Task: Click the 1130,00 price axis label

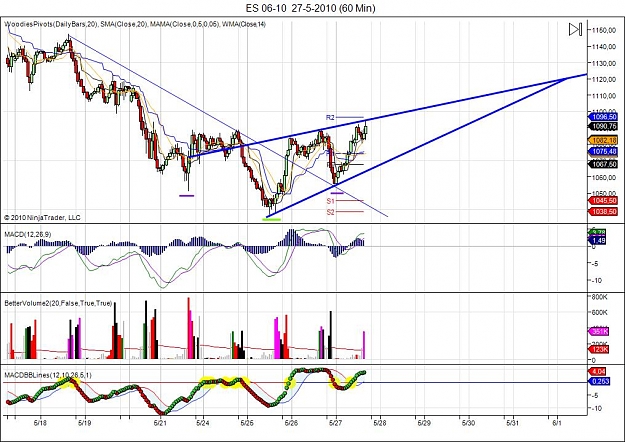Action: point(604,63)
